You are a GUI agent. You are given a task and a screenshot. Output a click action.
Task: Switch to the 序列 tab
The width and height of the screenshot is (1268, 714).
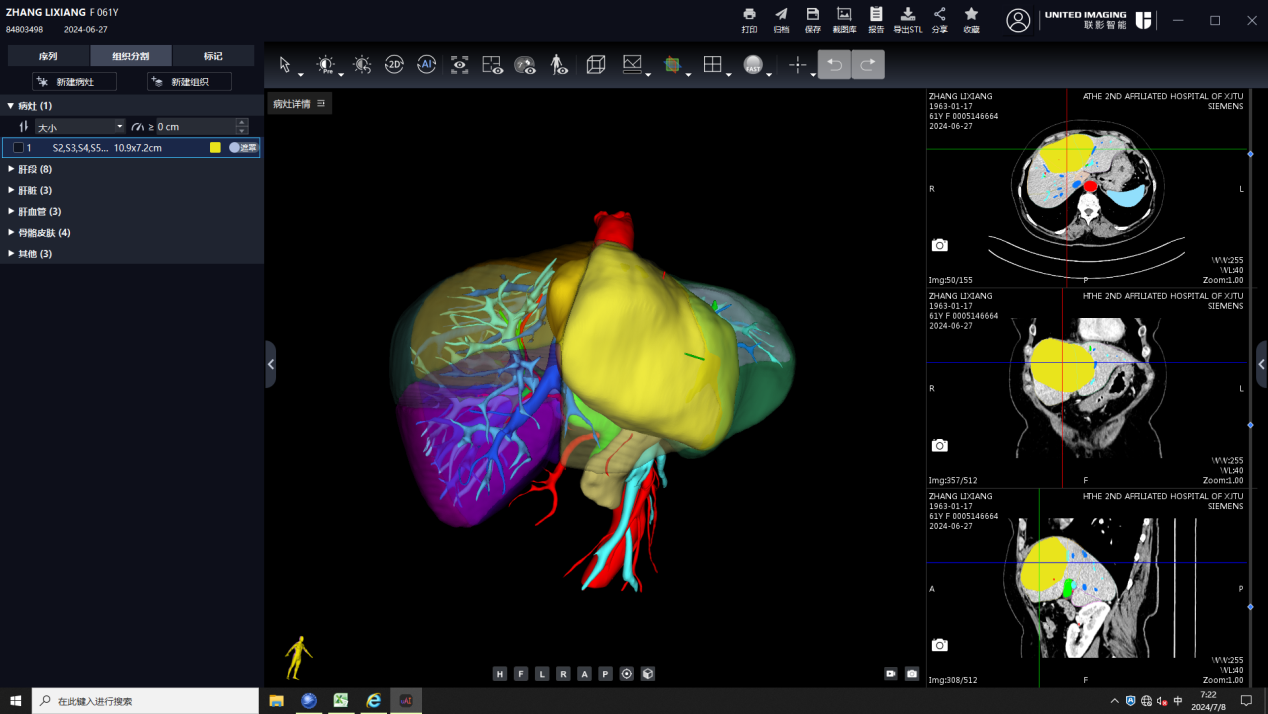click(48, 56)
